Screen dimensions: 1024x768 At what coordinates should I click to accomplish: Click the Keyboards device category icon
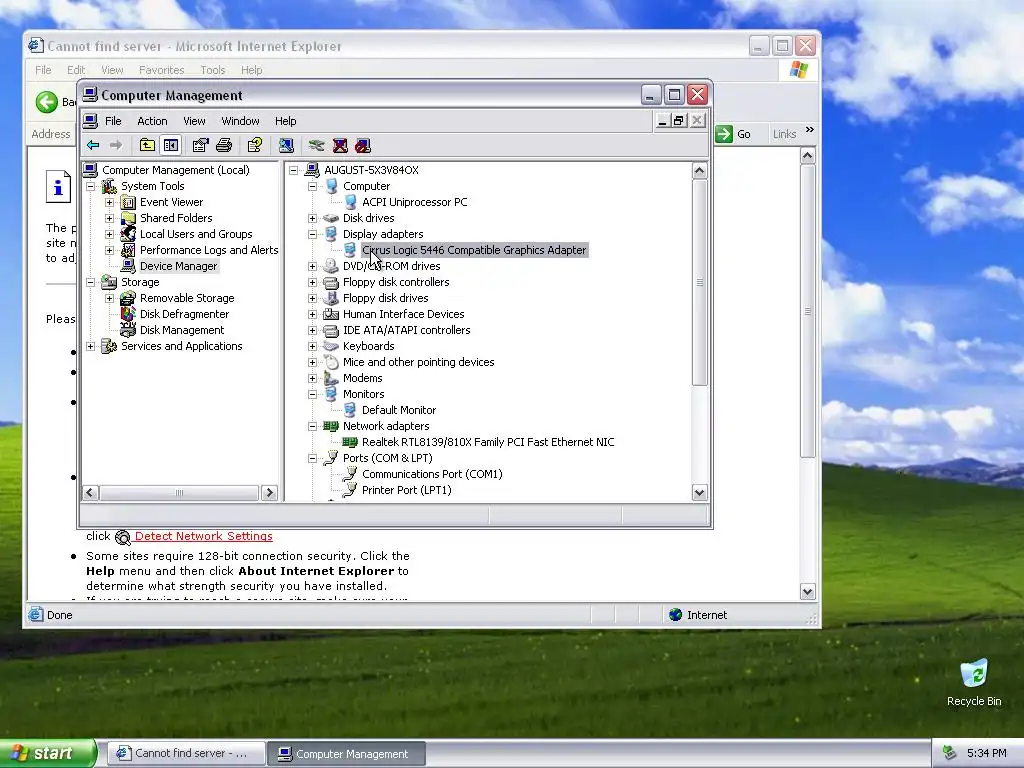[332, 346]
